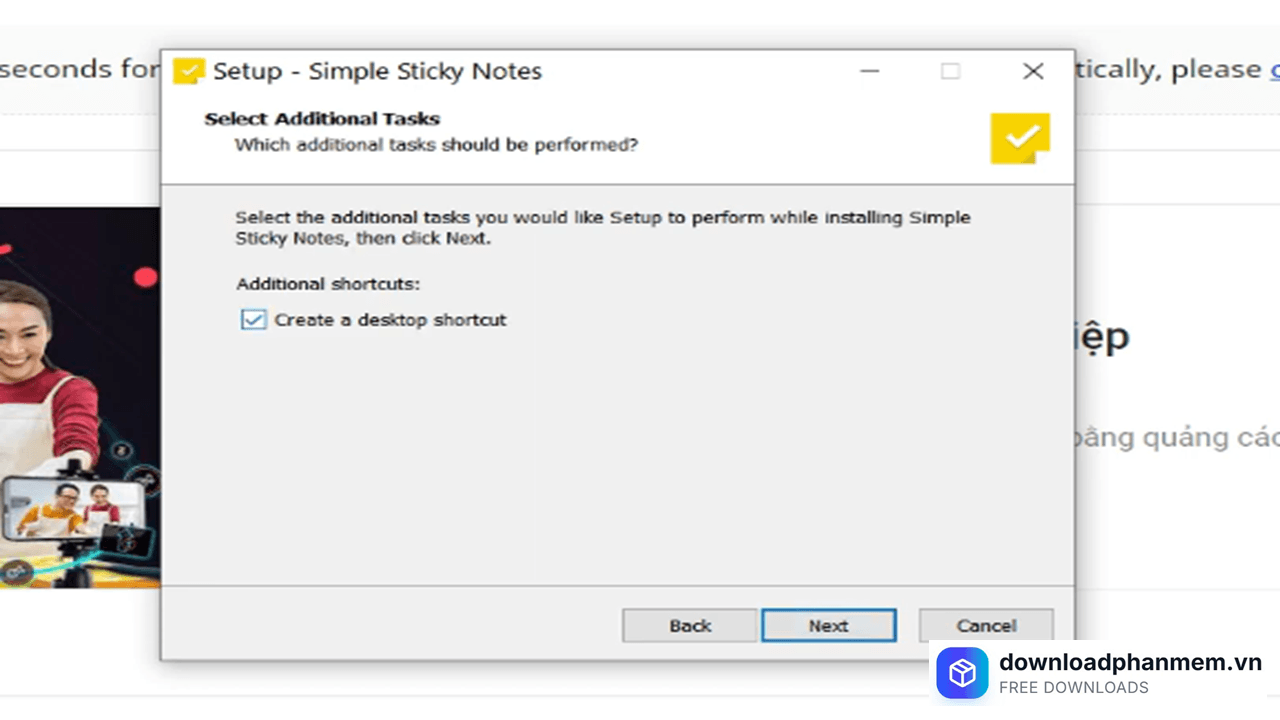The image size is (1280, 720).
Task: Click the "Setup - Simple Sticky Notes" title text
Action: point(377,72)
